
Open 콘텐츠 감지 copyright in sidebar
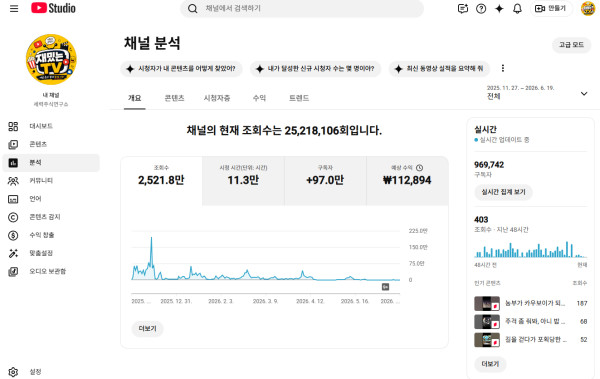pos(51,217)
